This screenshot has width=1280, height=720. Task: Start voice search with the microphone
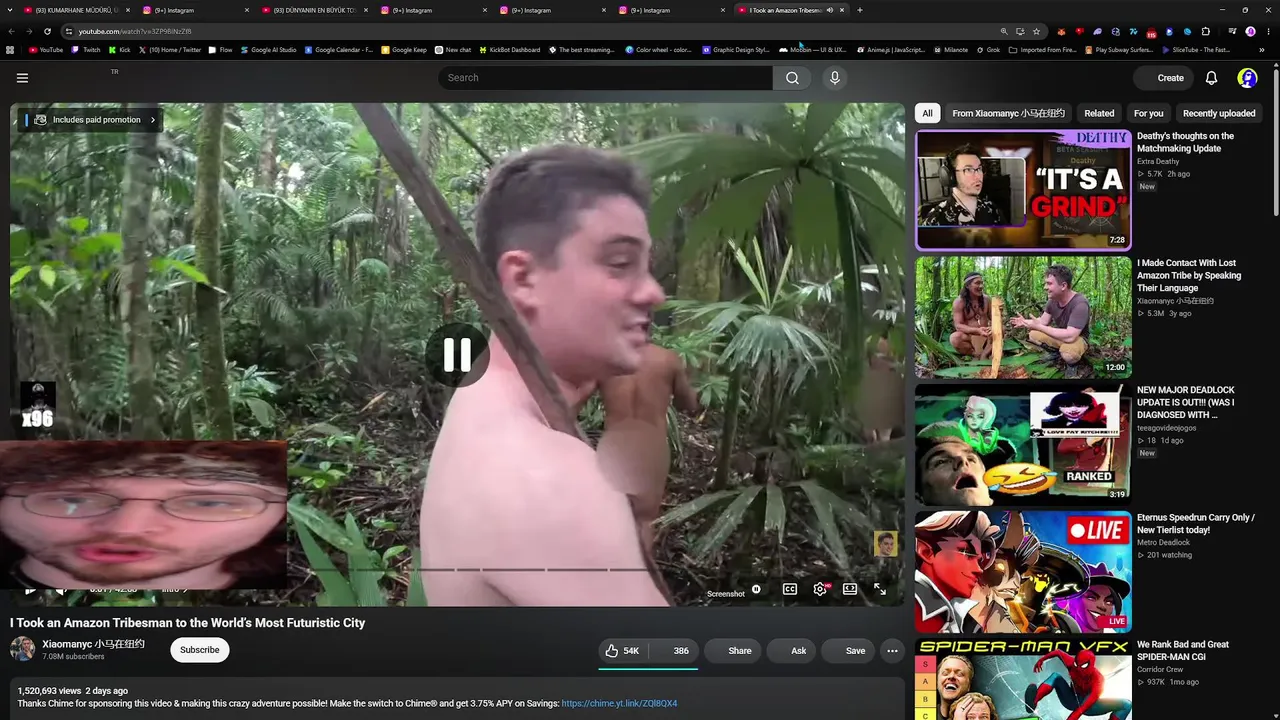click(x=835, y=78)
